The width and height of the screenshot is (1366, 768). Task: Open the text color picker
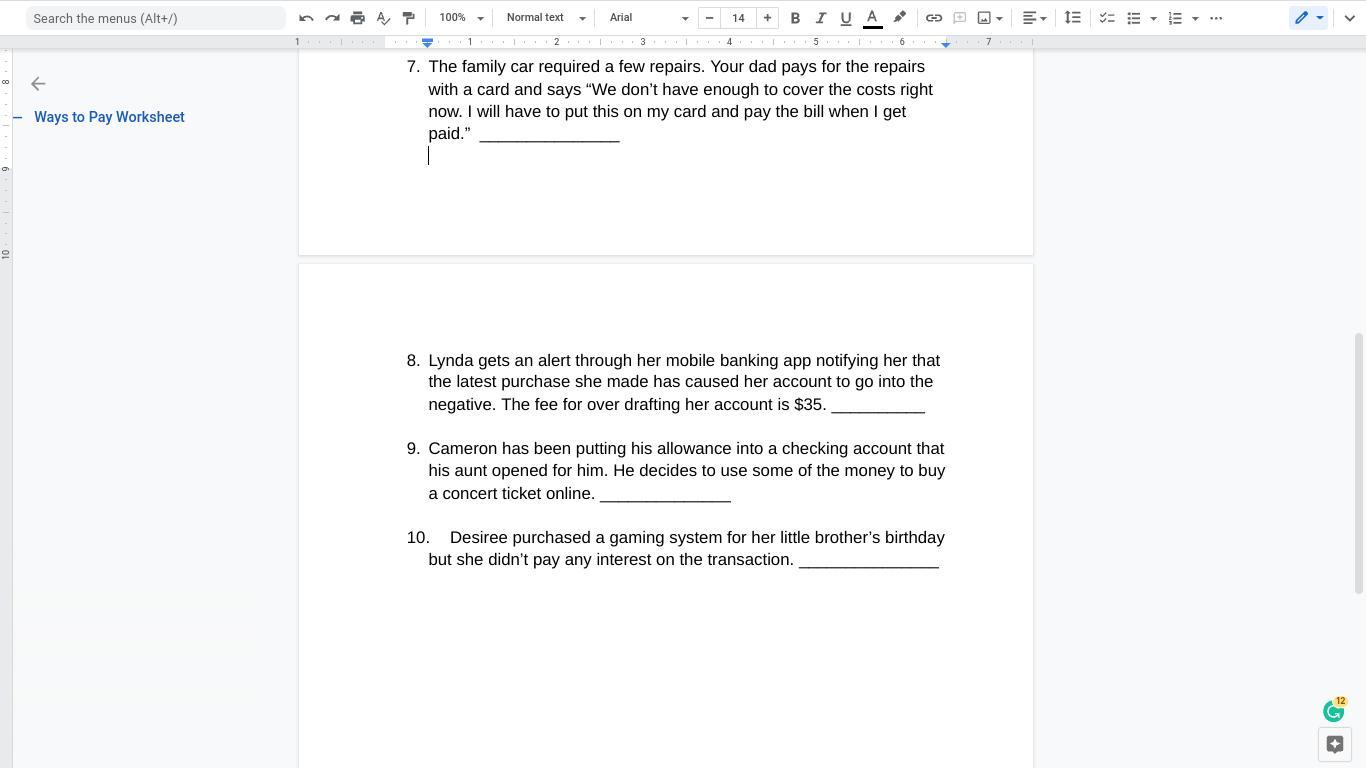click(872, 18)
